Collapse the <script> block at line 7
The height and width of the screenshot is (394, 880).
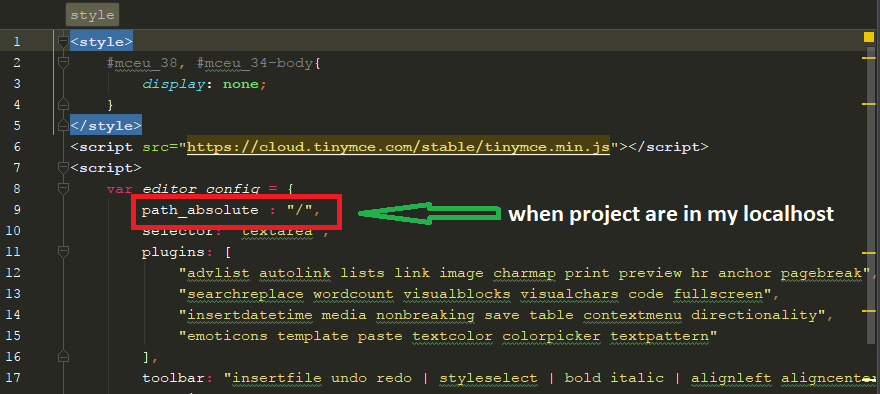point(63,168)
